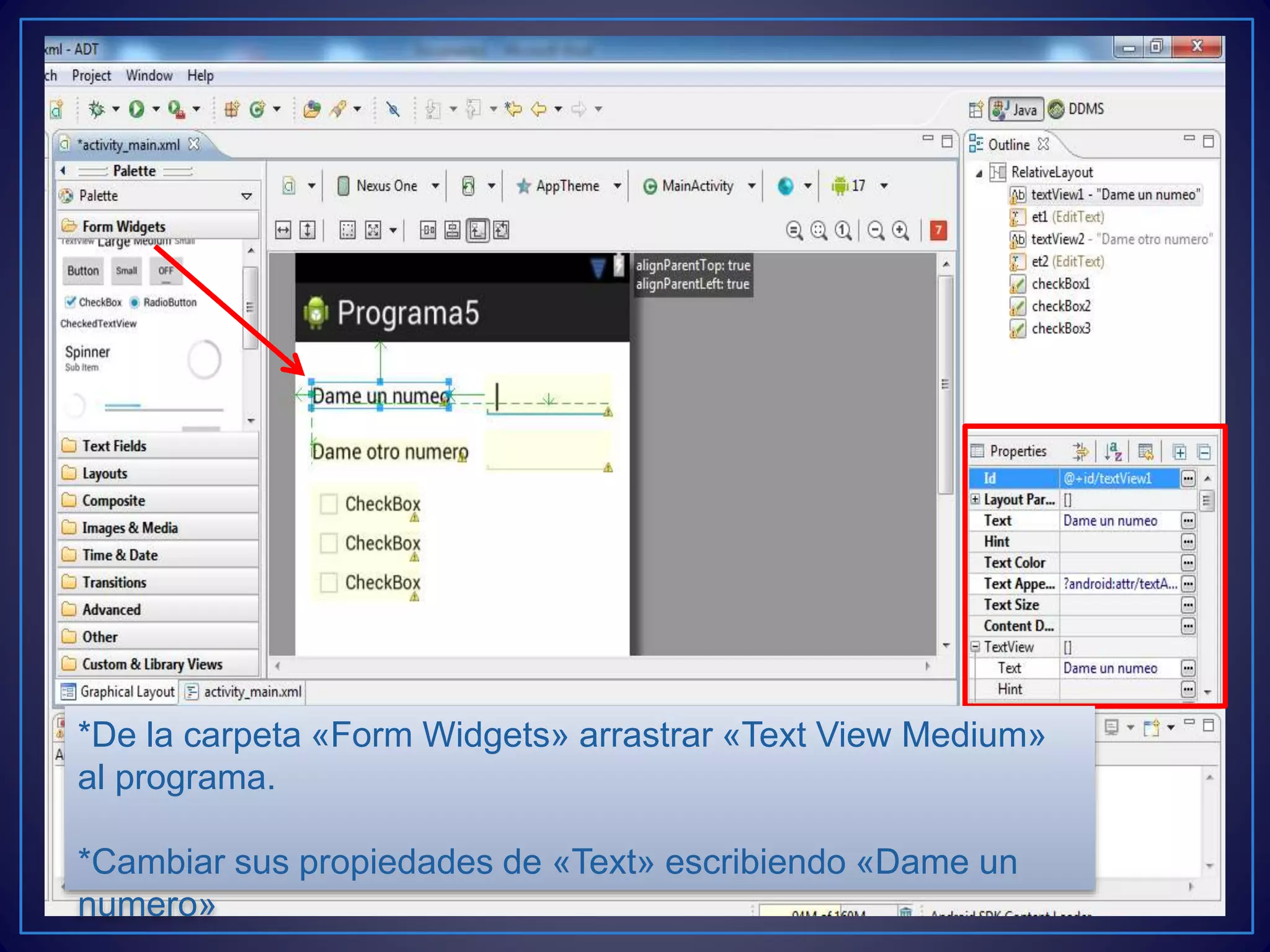Click the CheckBox widget in the palette
1270x952 pixels.
pos(94,302)
